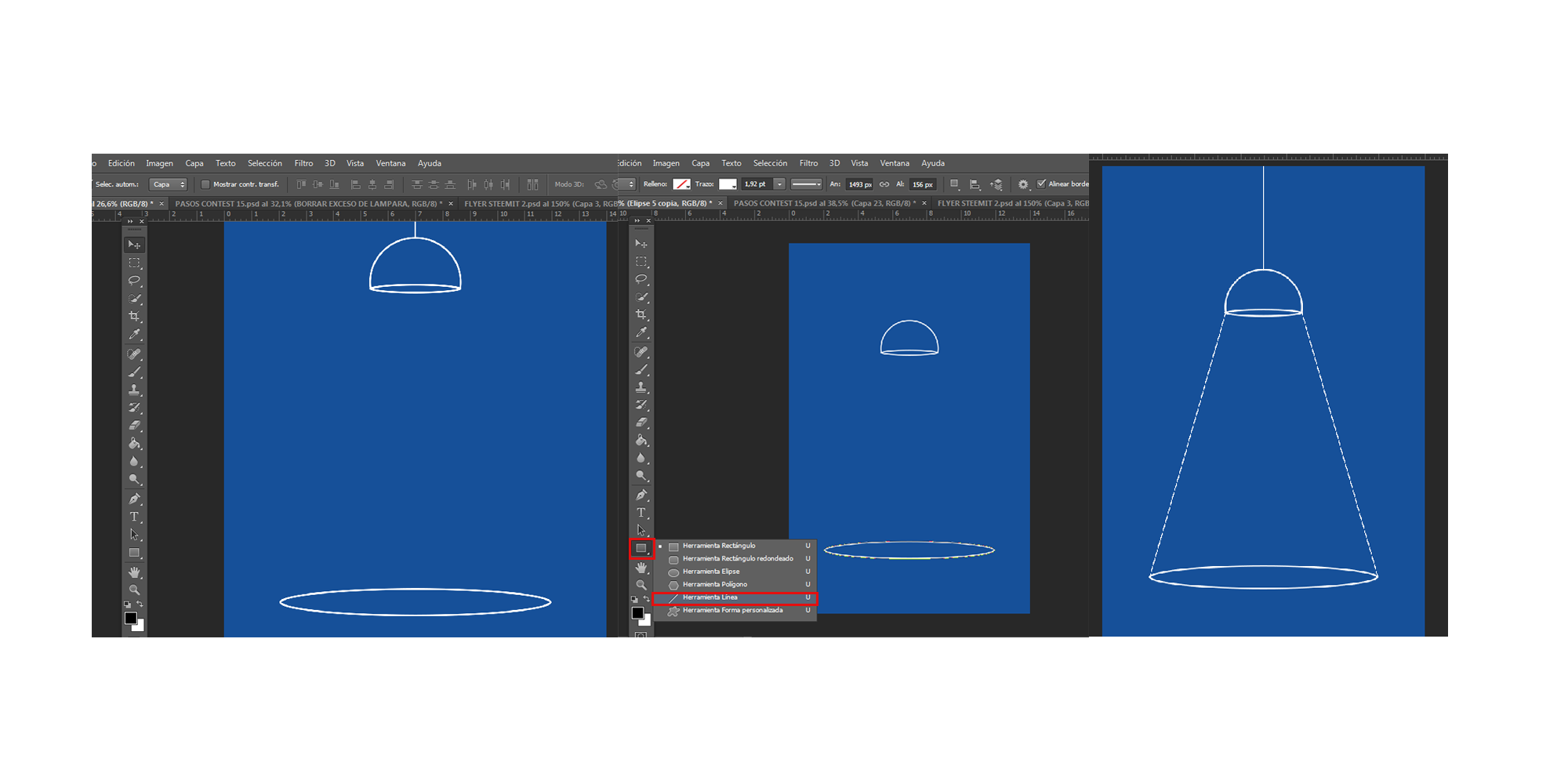Select Brush tool in left window toolbar
Image resolution: width=1568 pixels, height=784 pixels.
coord(134,372)
